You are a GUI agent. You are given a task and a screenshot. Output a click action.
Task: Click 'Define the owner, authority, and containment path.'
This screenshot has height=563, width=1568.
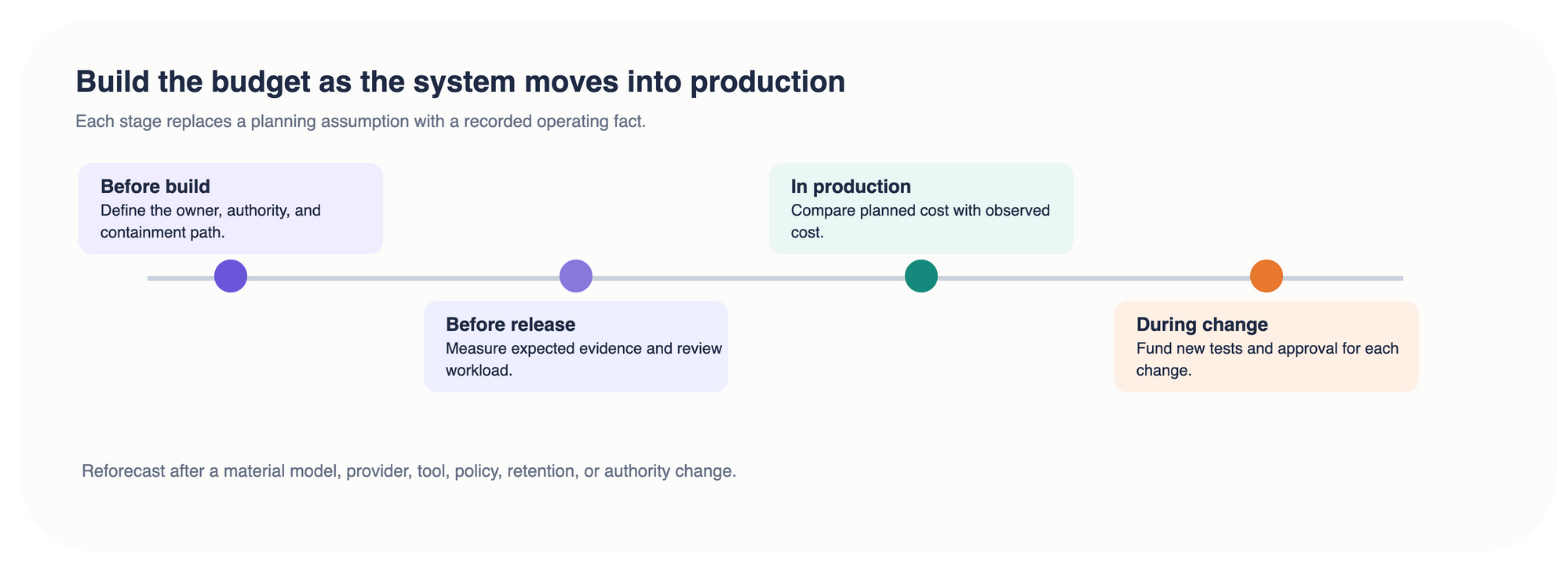210,221
